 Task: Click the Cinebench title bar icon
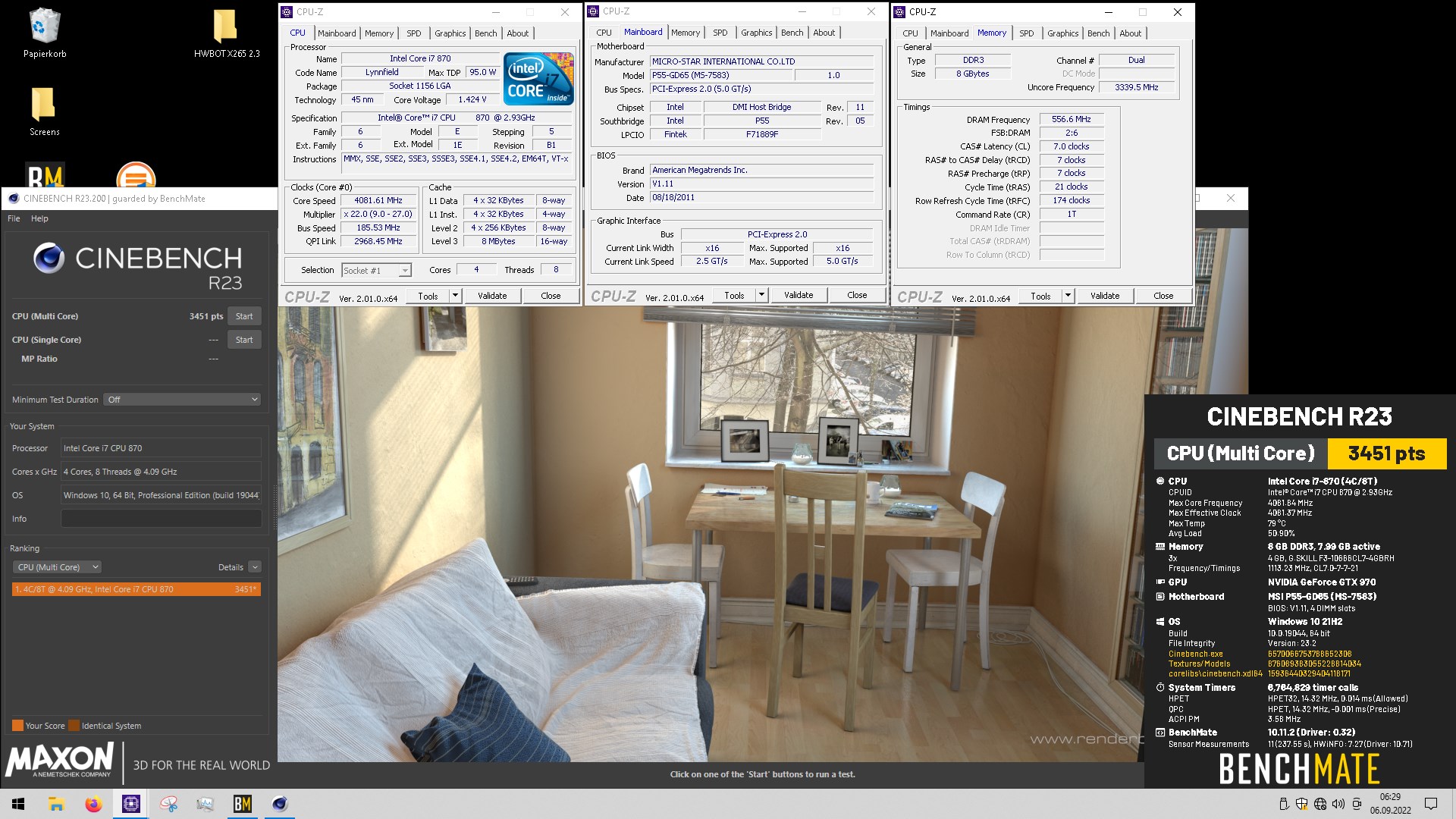(x=14, y=199)
